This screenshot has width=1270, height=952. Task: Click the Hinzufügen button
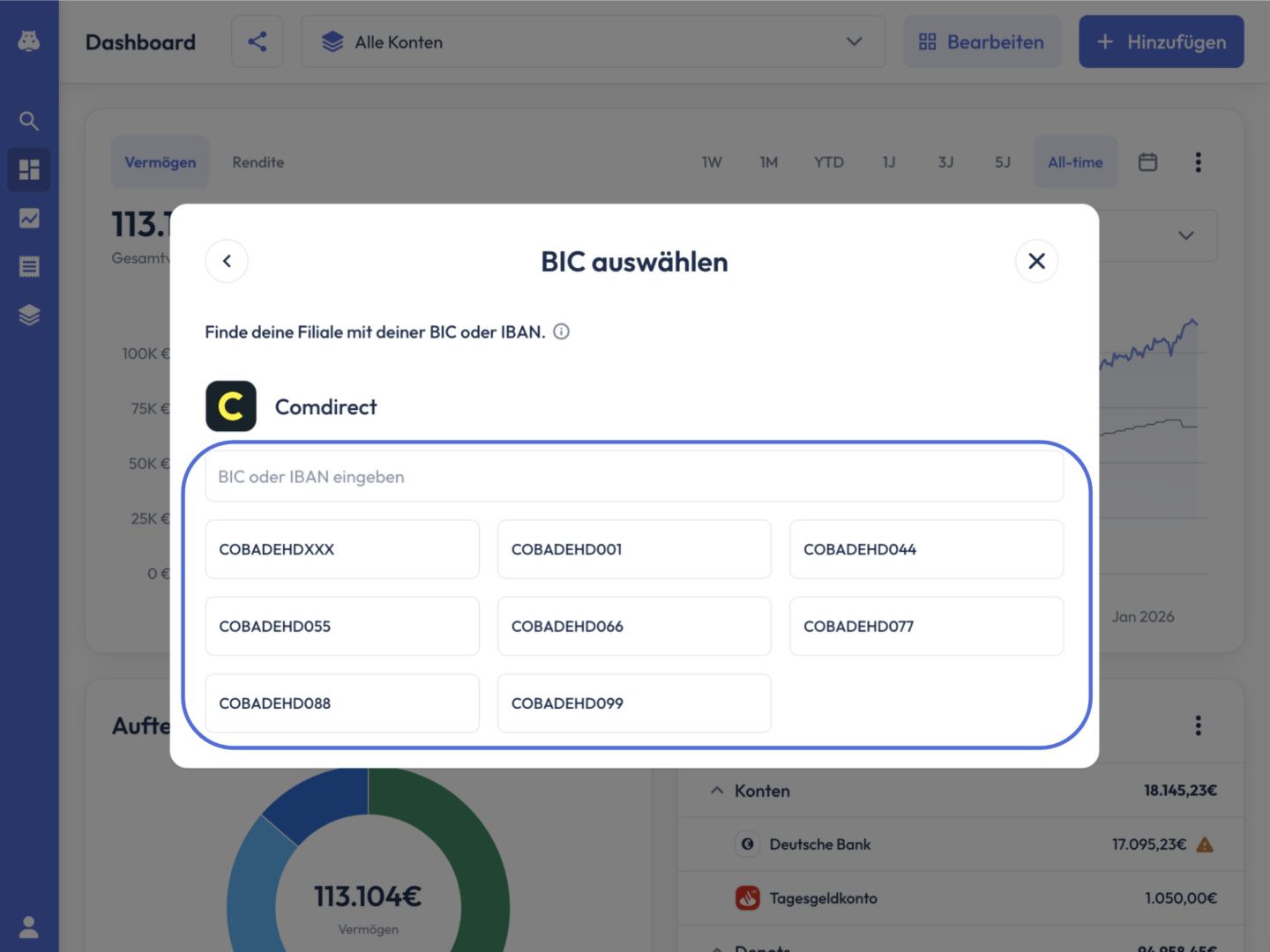[1161, 41]
